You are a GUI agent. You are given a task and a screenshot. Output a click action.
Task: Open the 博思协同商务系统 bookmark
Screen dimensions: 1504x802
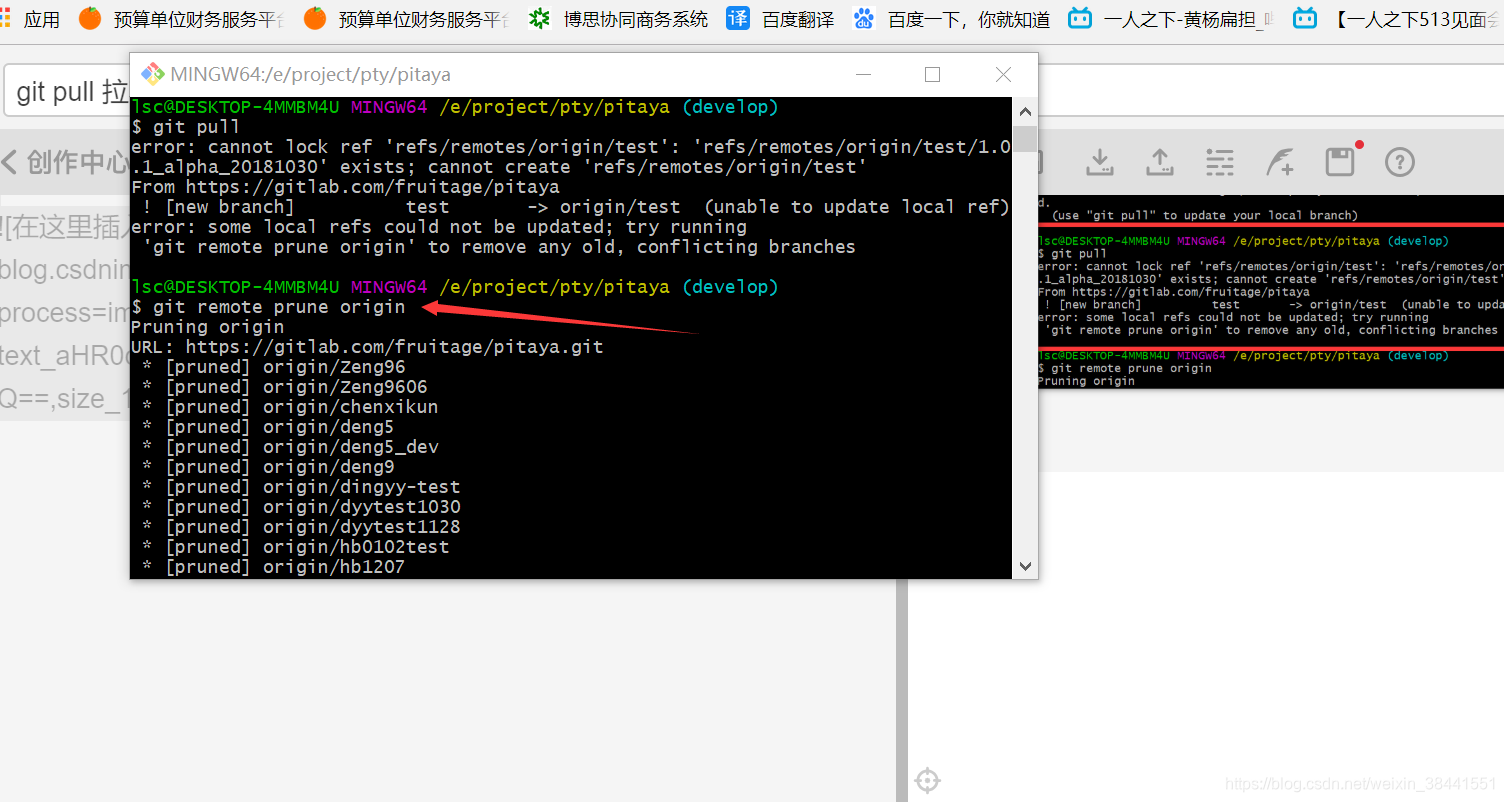pos(619,19)
